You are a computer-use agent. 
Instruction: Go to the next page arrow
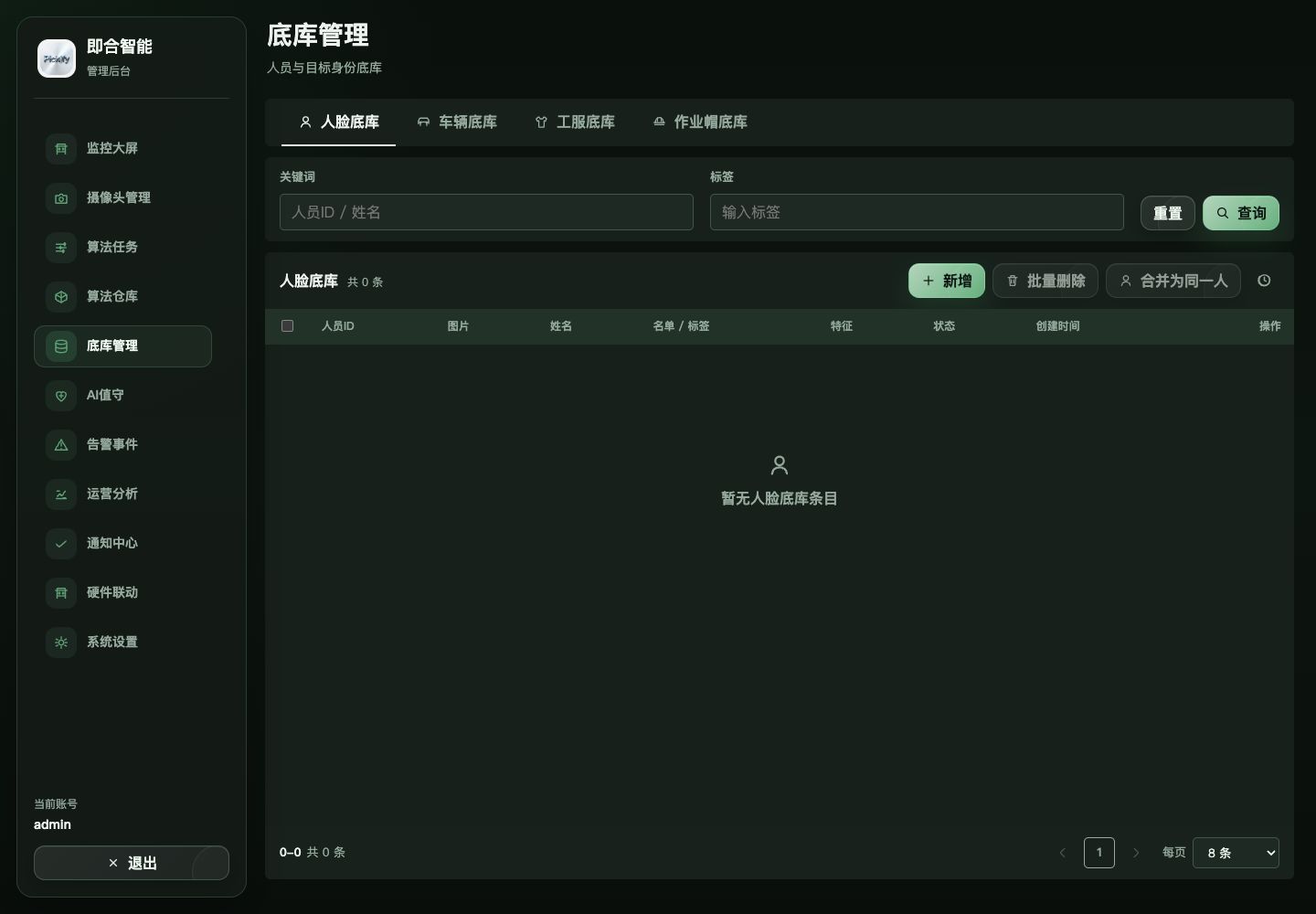[x=1136, y=853]
